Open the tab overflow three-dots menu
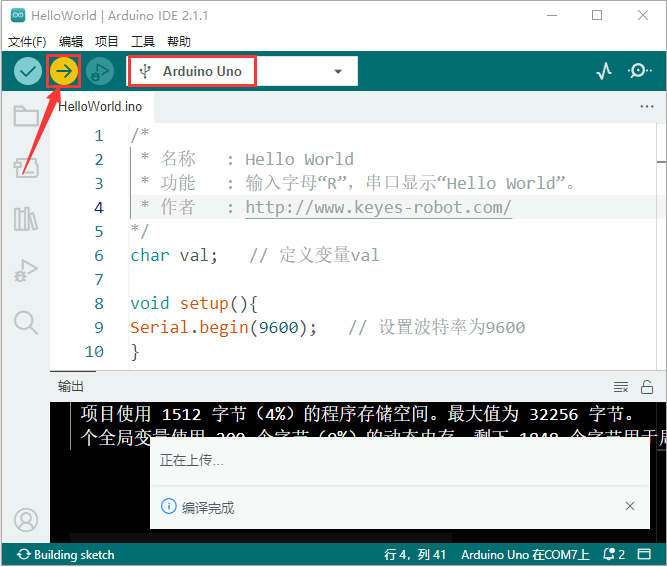This screenshot has width=667, height=567. coord(647,106)
